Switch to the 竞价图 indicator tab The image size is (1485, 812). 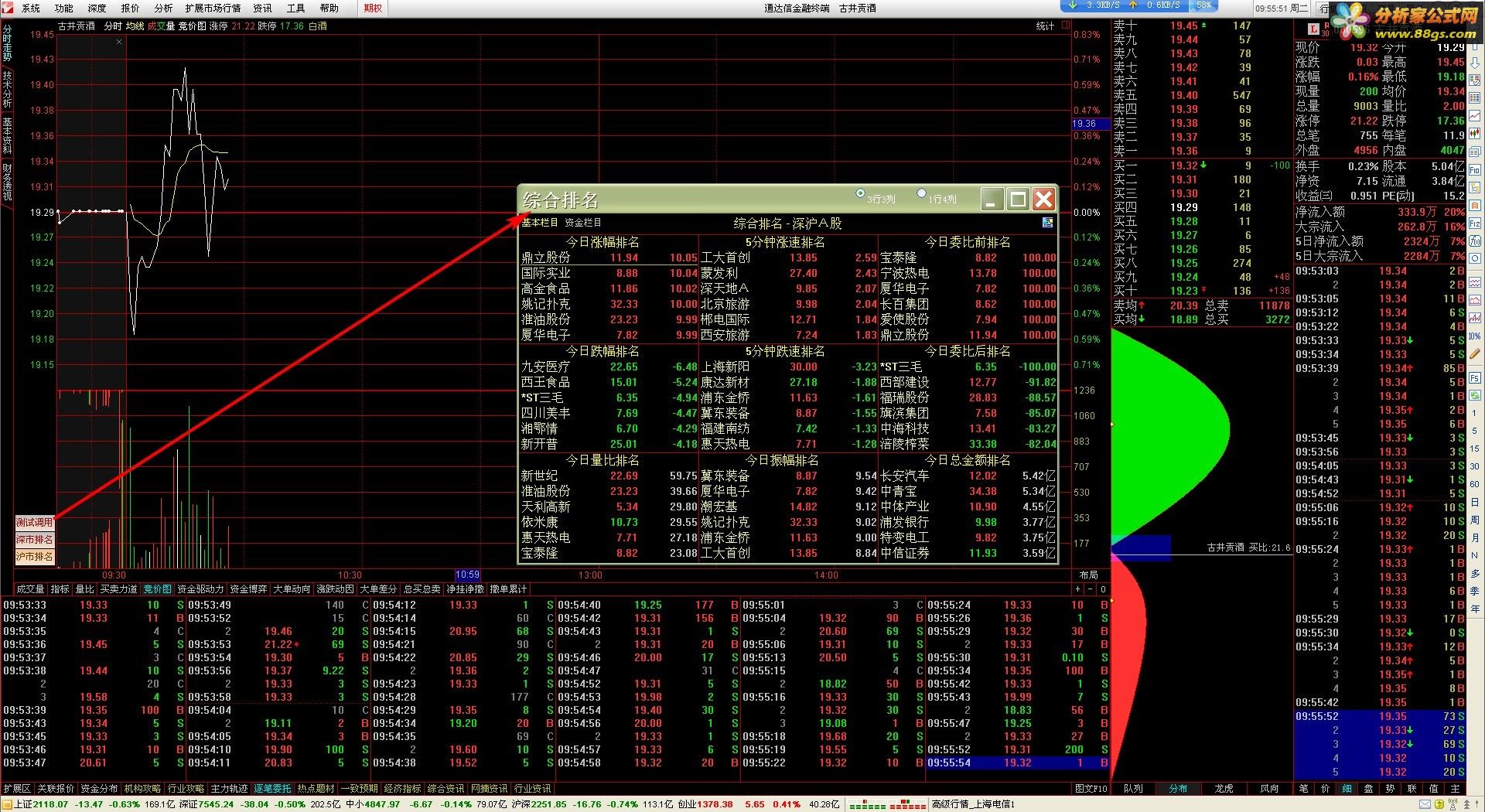coord(157,589)
